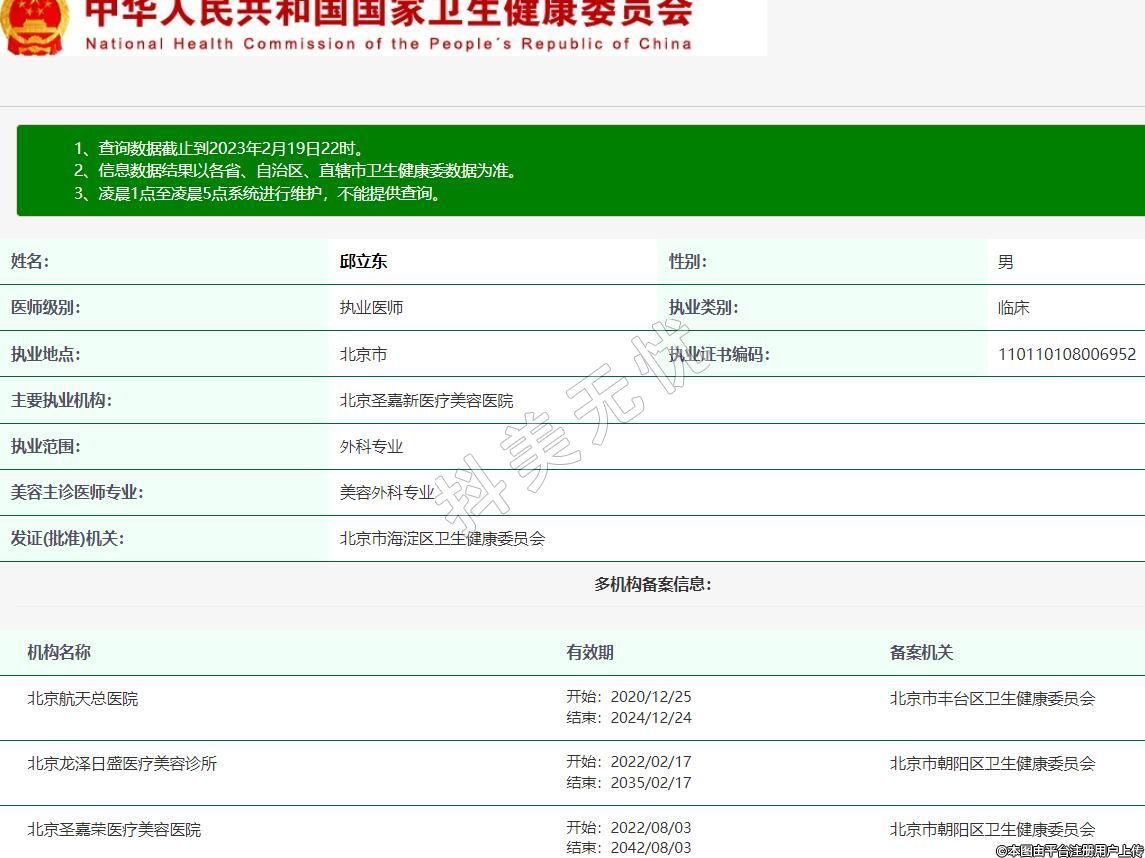Click certificate number 110110108006952
Viewport: 1145px width, 858px height.
(x=1066, y=354)
